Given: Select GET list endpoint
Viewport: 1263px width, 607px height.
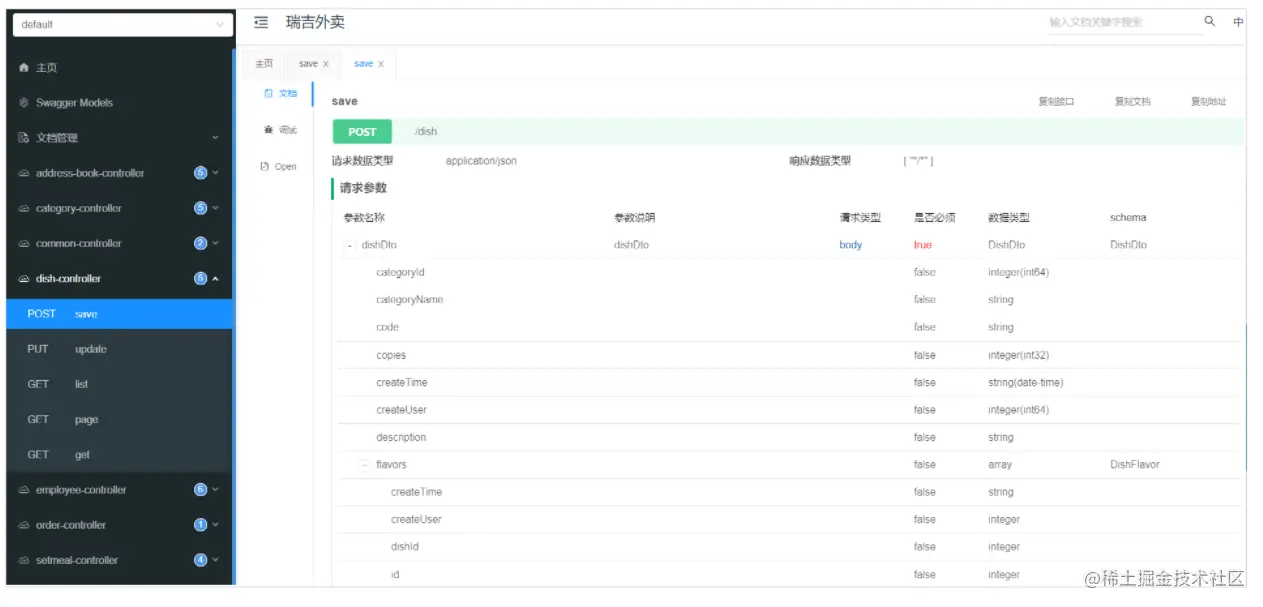Looking at the screenshot, I should tap(119, 384).
